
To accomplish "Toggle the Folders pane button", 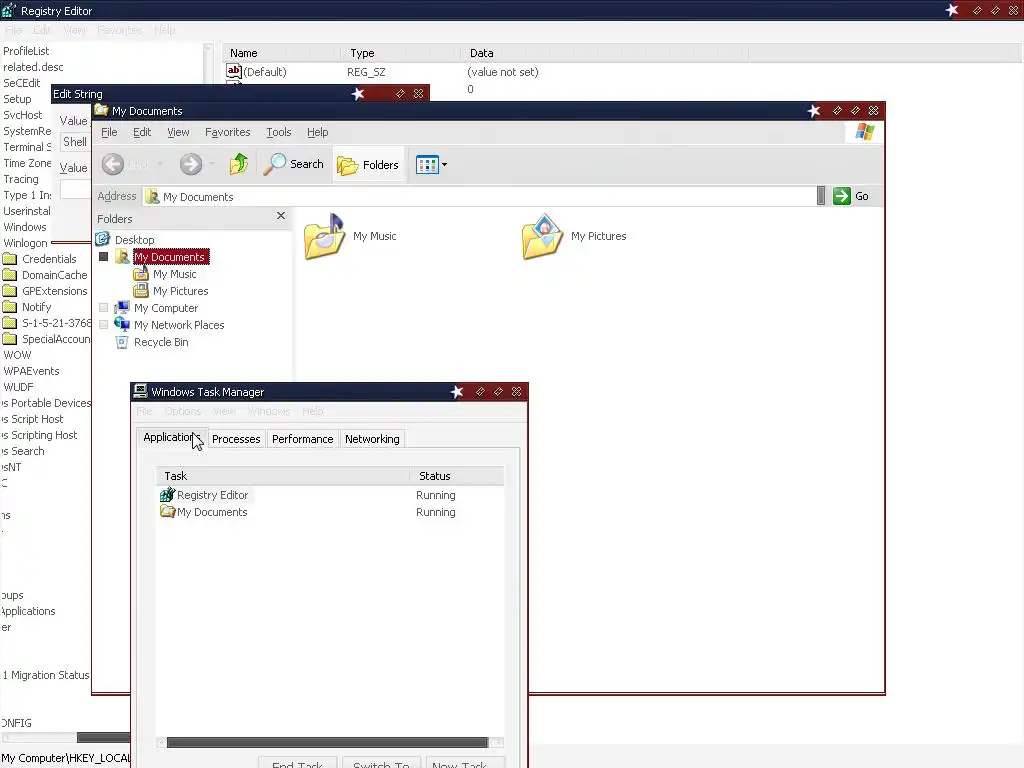I will pos(368,165).
